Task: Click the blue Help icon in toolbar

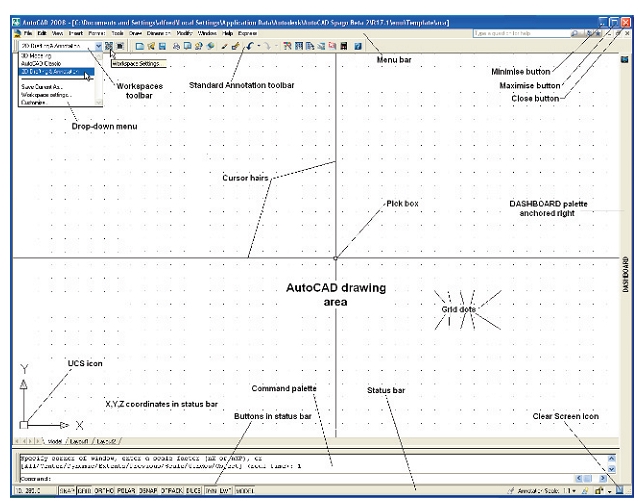Action: point(357,46)
